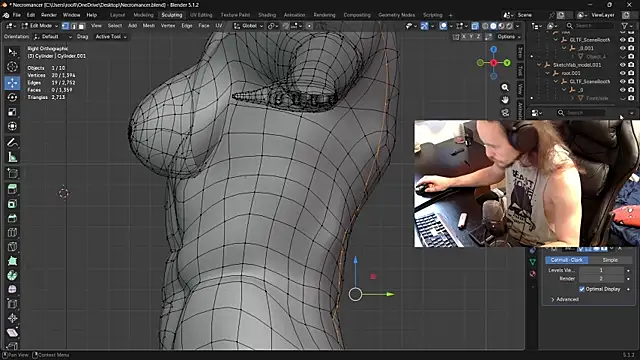Select the Poly Build tool

[x=12, y=261]
